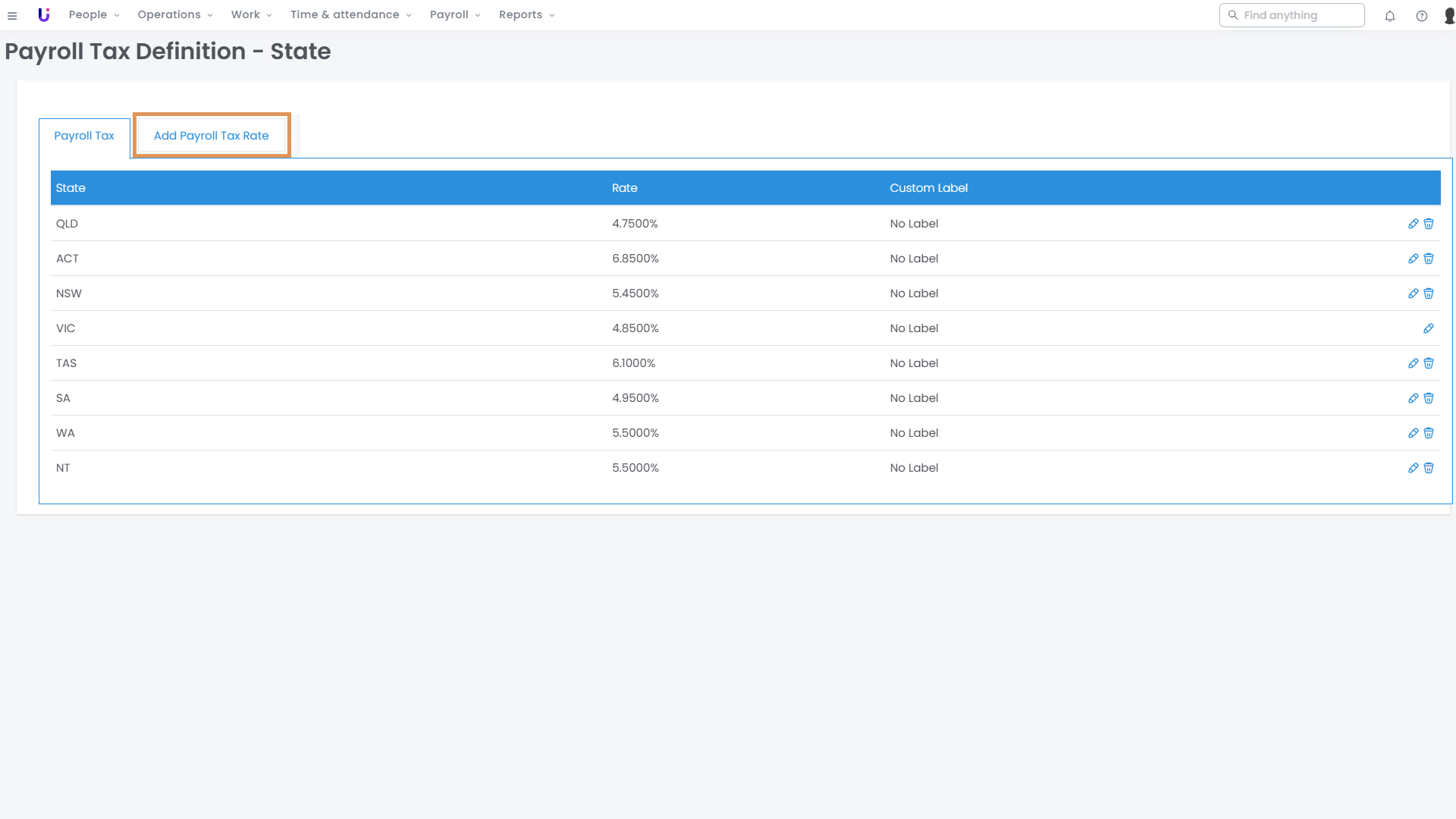Select the NSW state cell
1456x819 pixels.
[x=69, y=293]
